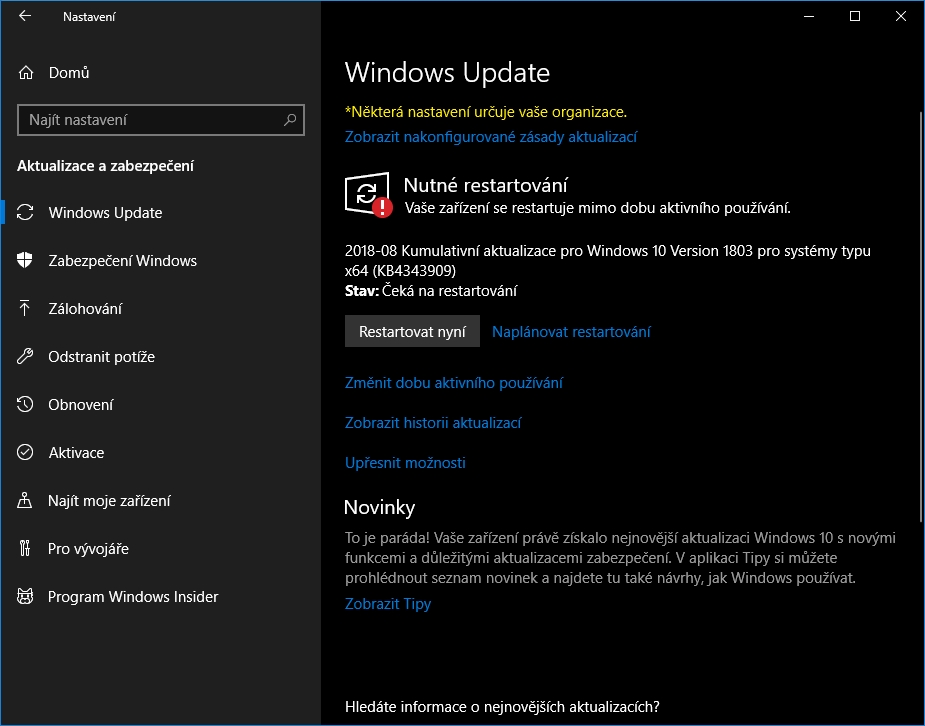This screenshot has width=925, height=726.
Task: Click the Pro vývojáře tools icon
Action: click(25, 548)
